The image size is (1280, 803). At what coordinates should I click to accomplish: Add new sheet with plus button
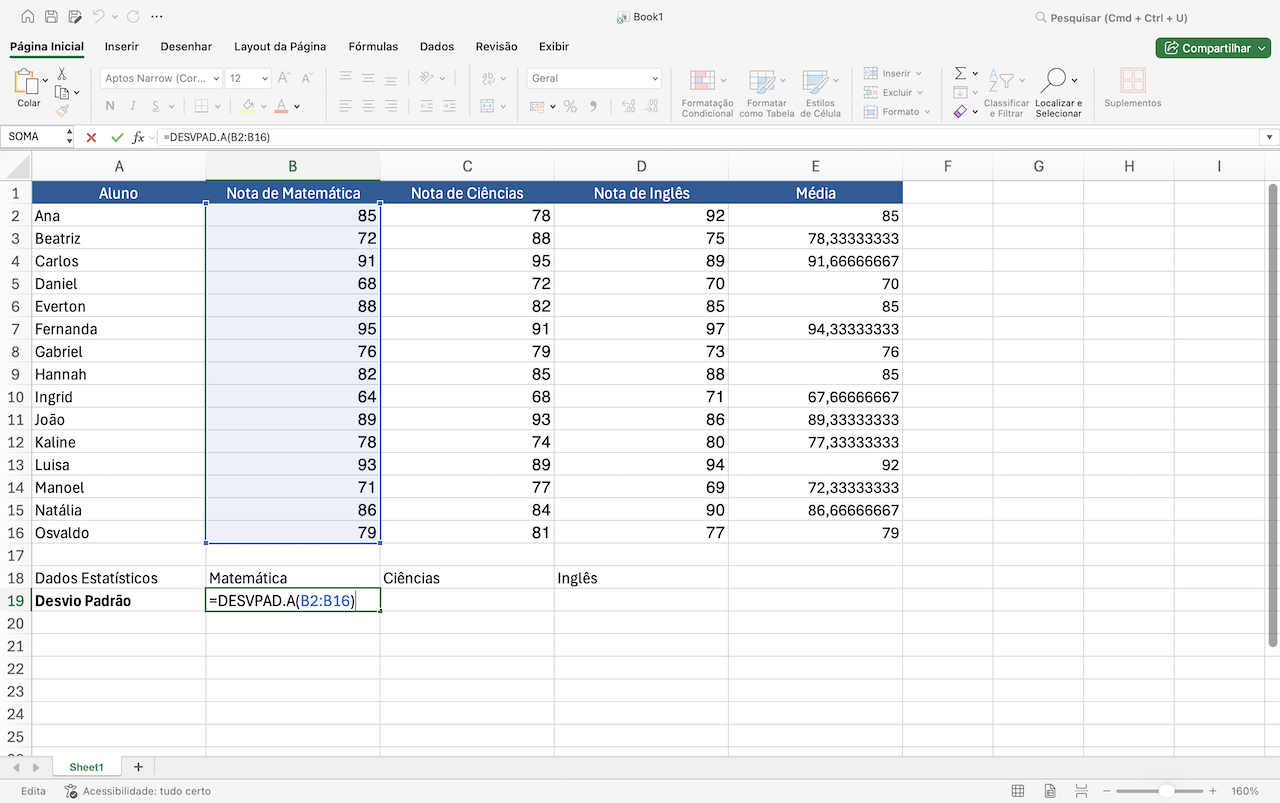138,767
